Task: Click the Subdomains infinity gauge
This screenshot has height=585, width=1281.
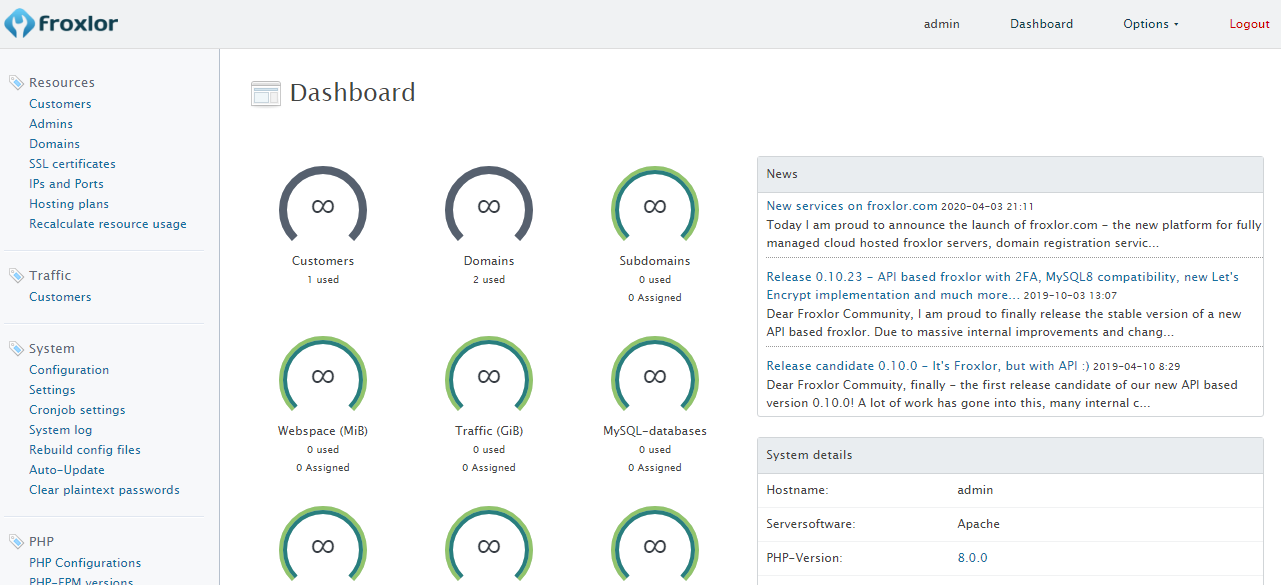Action: pos(654,207)
